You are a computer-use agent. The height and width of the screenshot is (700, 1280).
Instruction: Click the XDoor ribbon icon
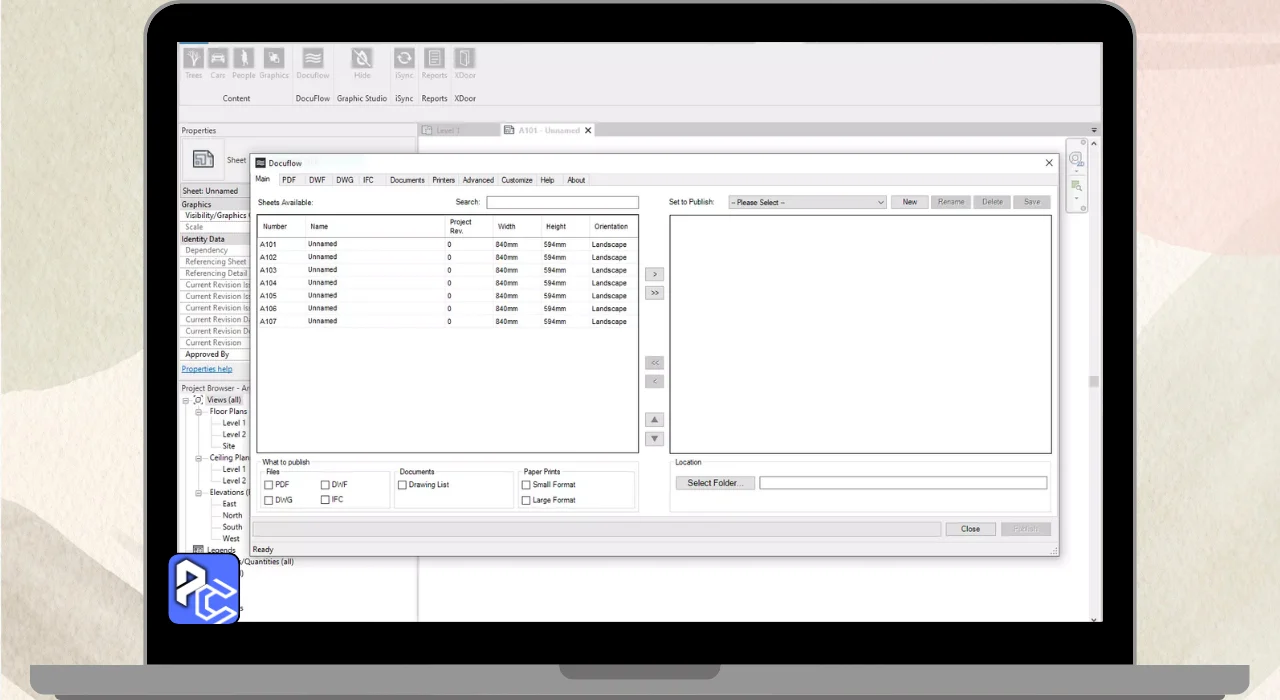465,59
